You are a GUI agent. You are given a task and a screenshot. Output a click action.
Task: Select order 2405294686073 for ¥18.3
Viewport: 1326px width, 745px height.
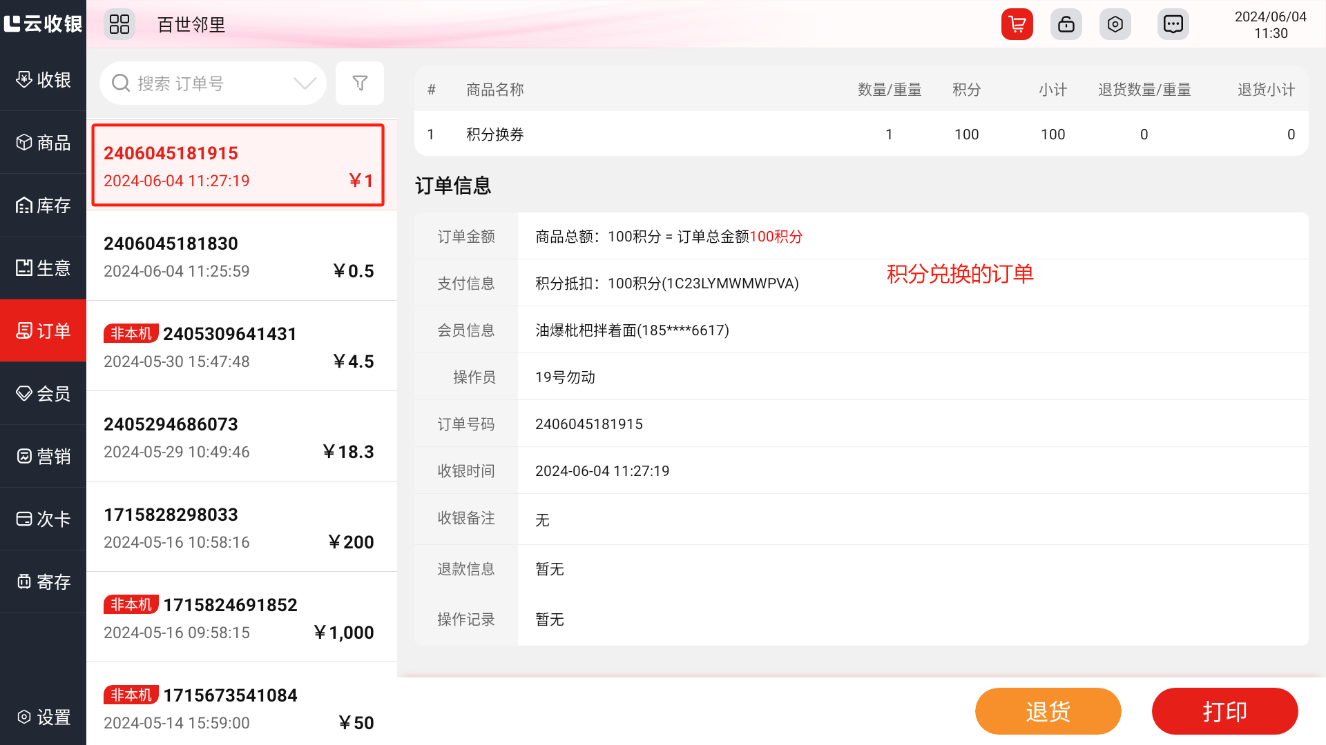(241, 438)
